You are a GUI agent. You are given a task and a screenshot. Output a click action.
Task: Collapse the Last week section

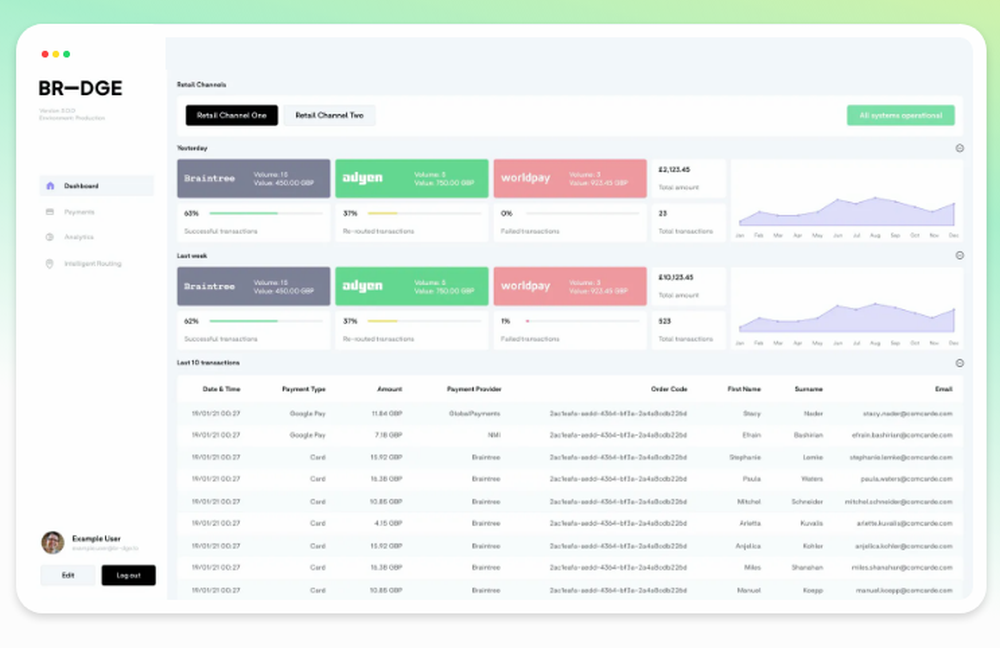coord(960,255)
